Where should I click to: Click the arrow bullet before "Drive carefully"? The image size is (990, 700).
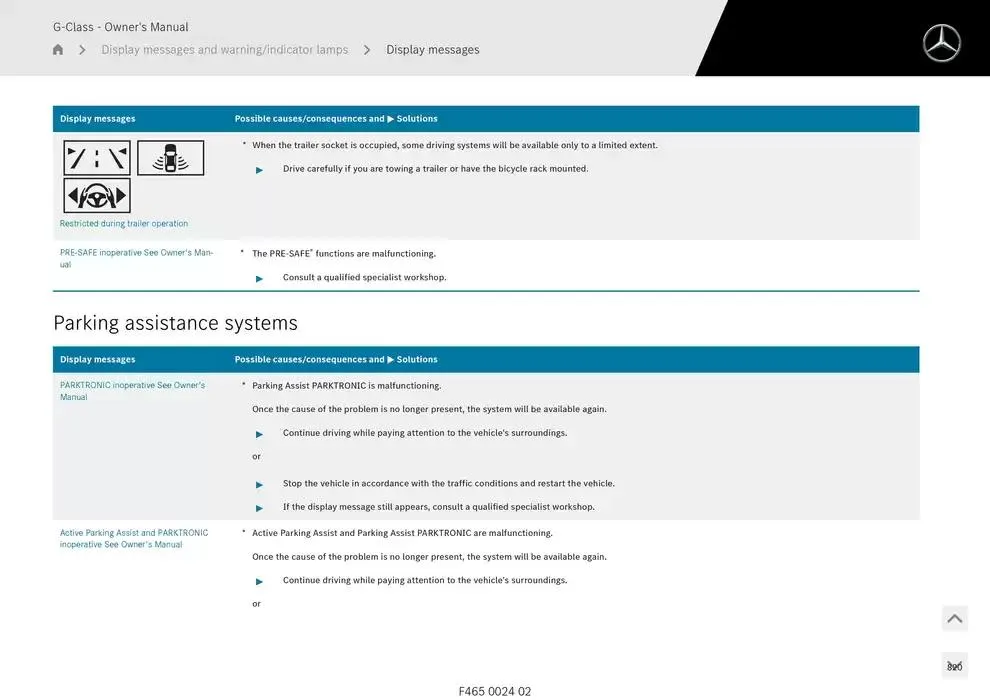click(260, 170)
